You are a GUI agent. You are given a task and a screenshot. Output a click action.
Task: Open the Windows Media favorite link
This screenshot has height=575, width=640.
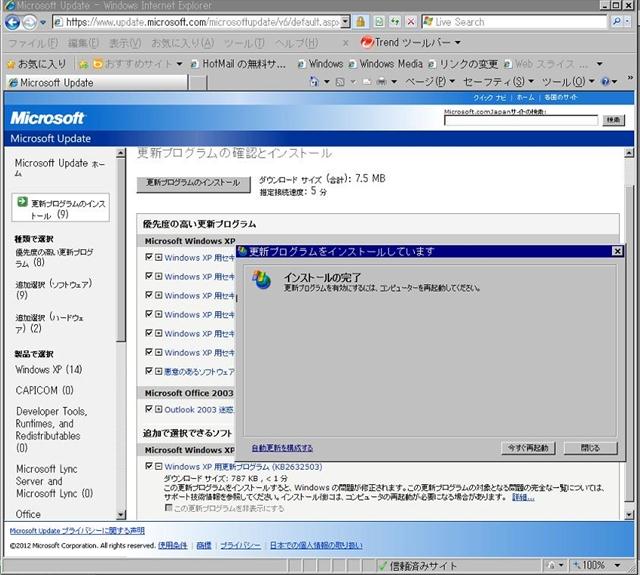point(386,64)
